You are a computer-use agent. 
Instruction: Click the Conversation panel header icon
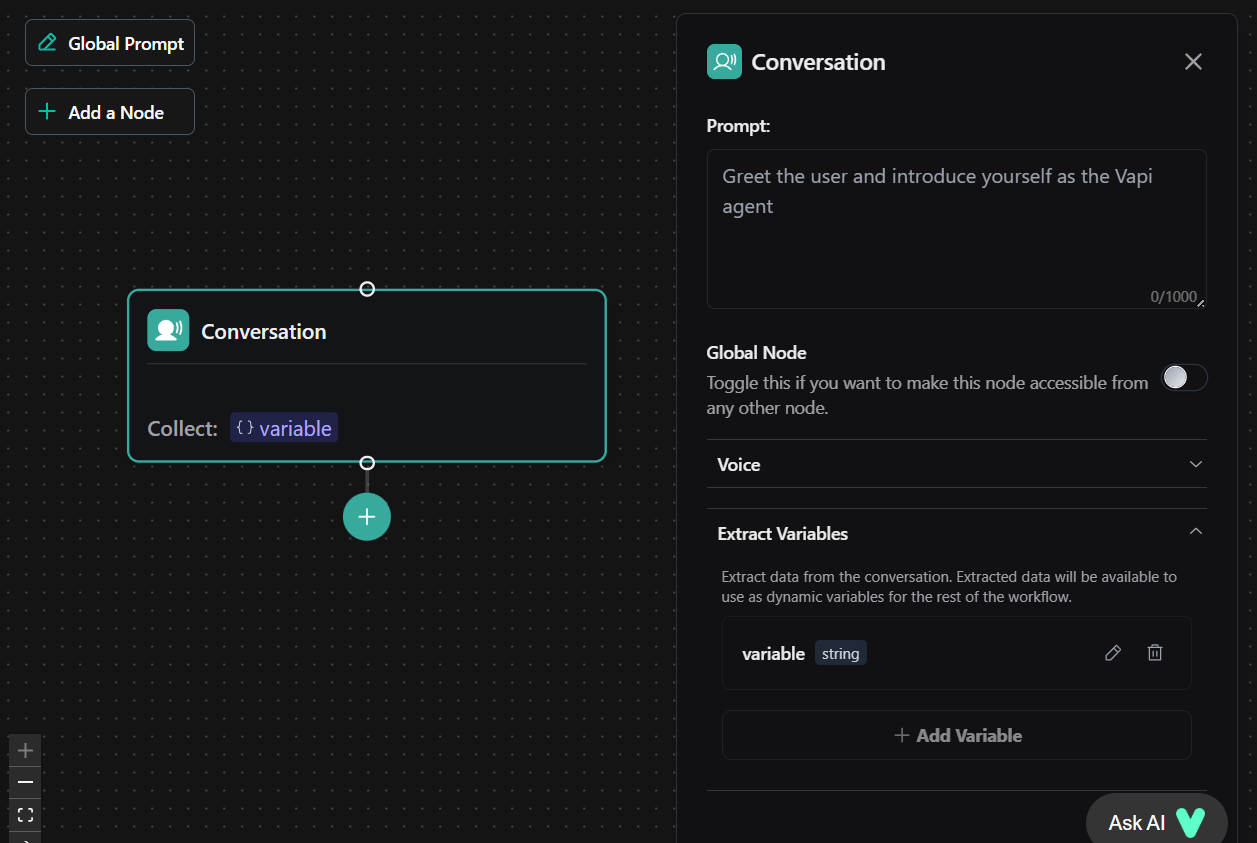click(x=724, y=62)
